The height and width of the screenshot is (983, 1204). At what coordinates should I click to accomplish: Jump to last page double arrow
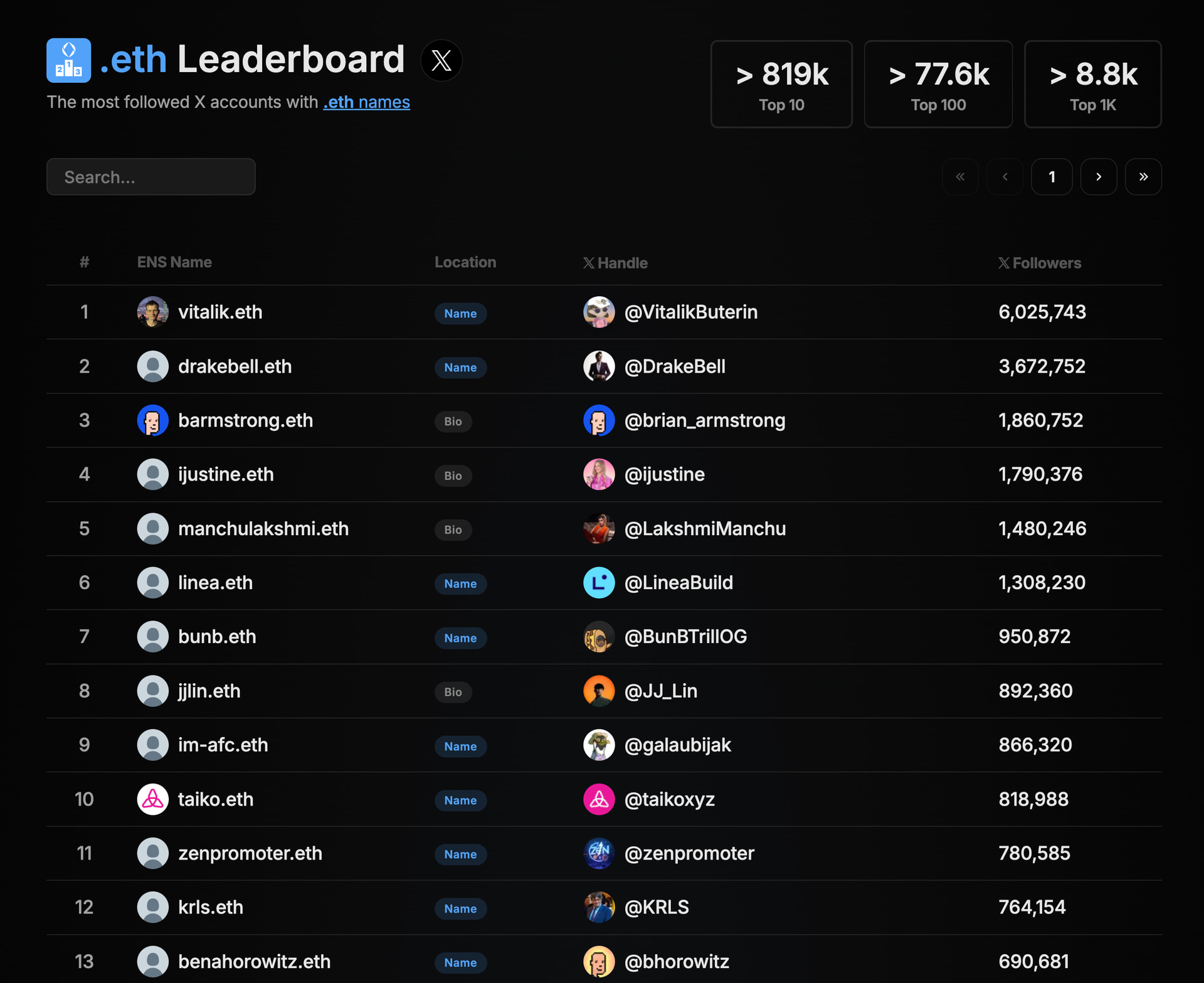[x=1143, y=177]
